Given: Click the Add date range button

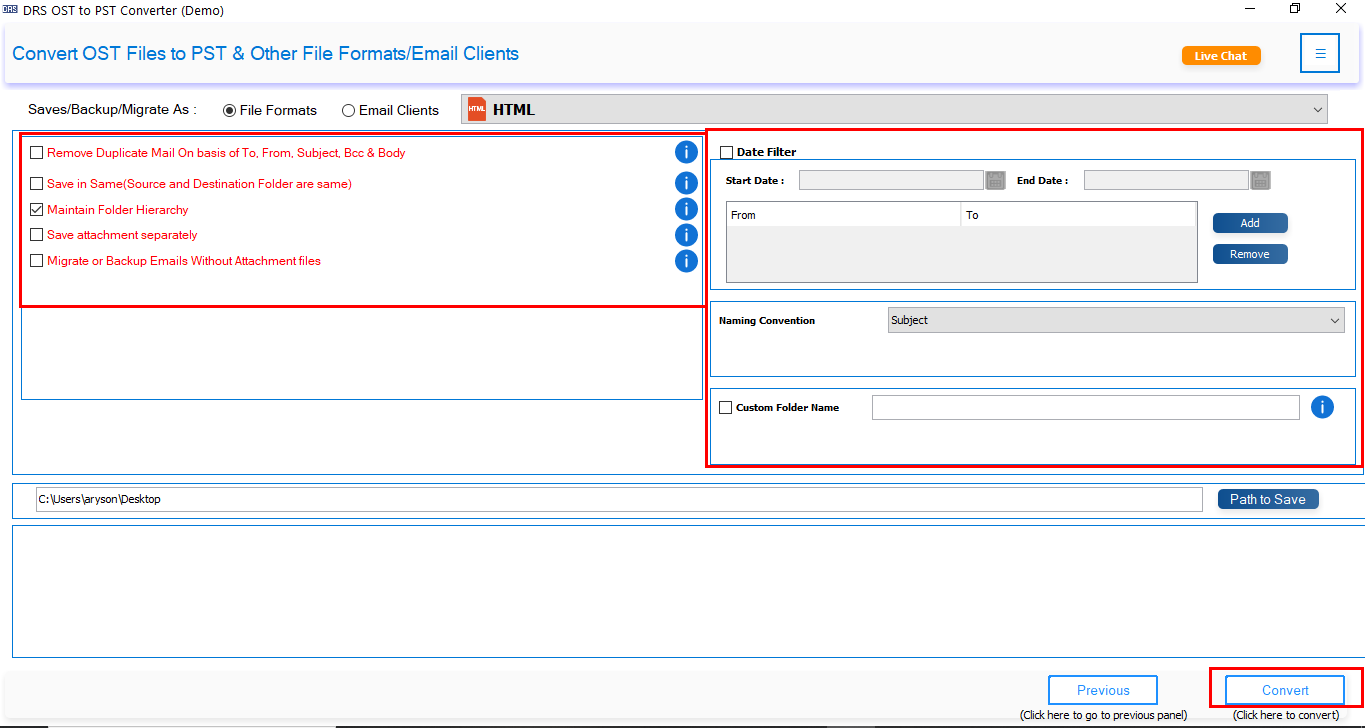Looking at the screenshot, I should (x=1250, y=223).
